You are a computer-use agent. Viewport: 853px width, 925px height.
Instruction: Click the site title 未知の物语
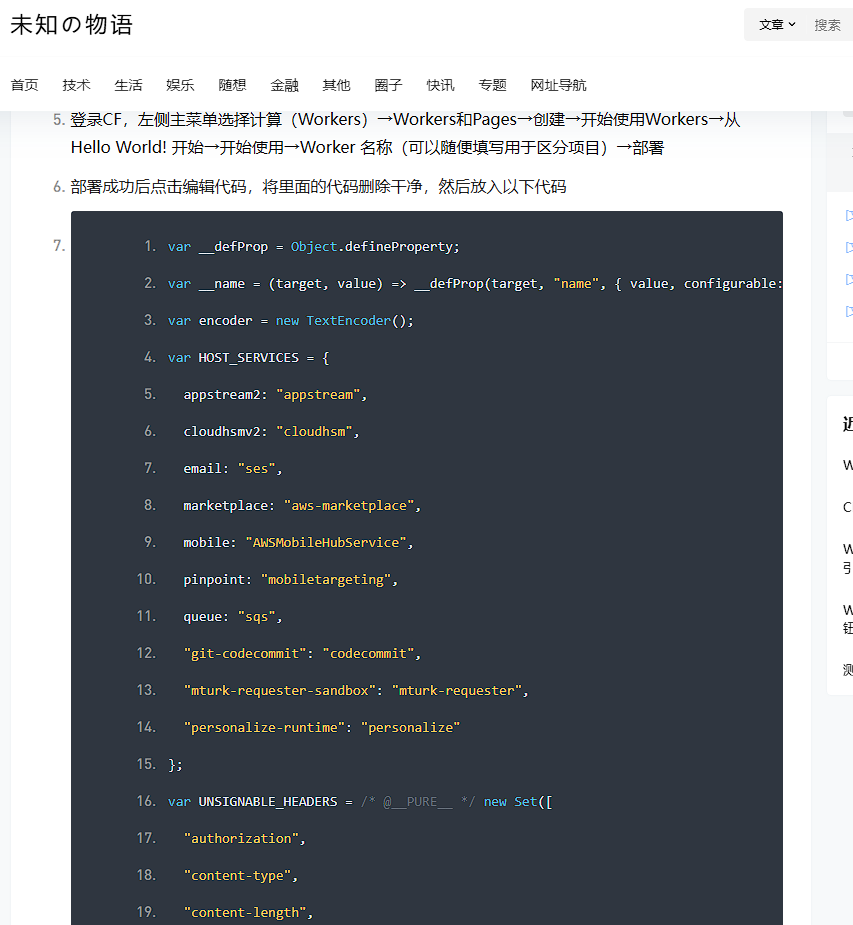point(70,24)
